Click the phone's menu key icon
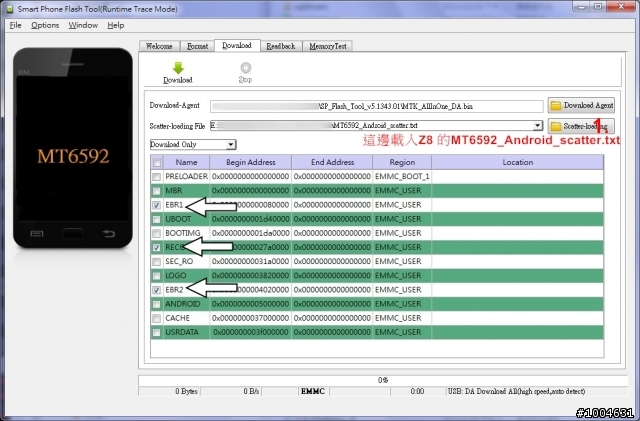640x421 pixels. tap(37, 234)
